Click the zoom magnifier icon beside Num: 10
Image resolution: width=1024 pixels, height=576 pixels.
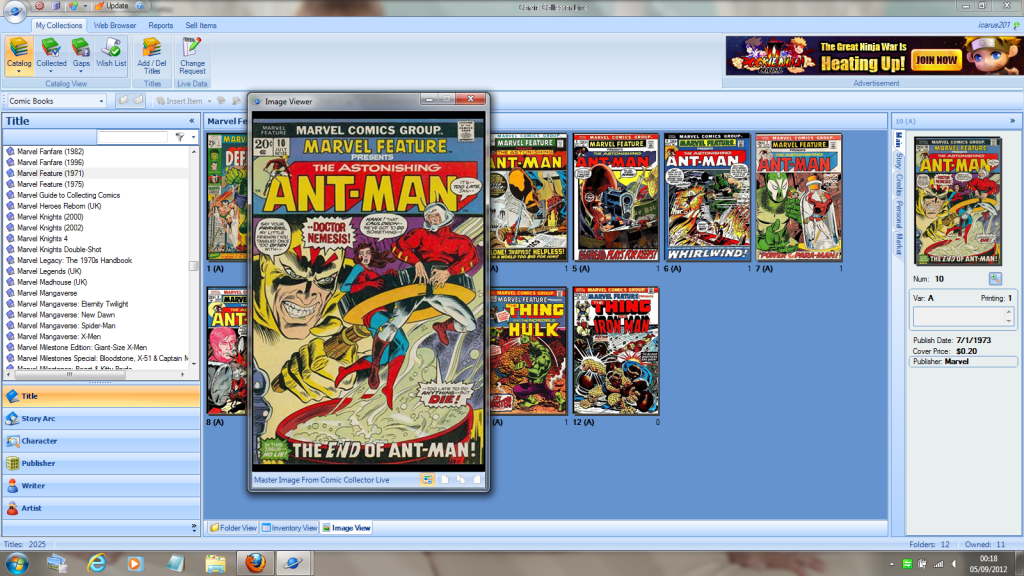click(x=995, y=279)
